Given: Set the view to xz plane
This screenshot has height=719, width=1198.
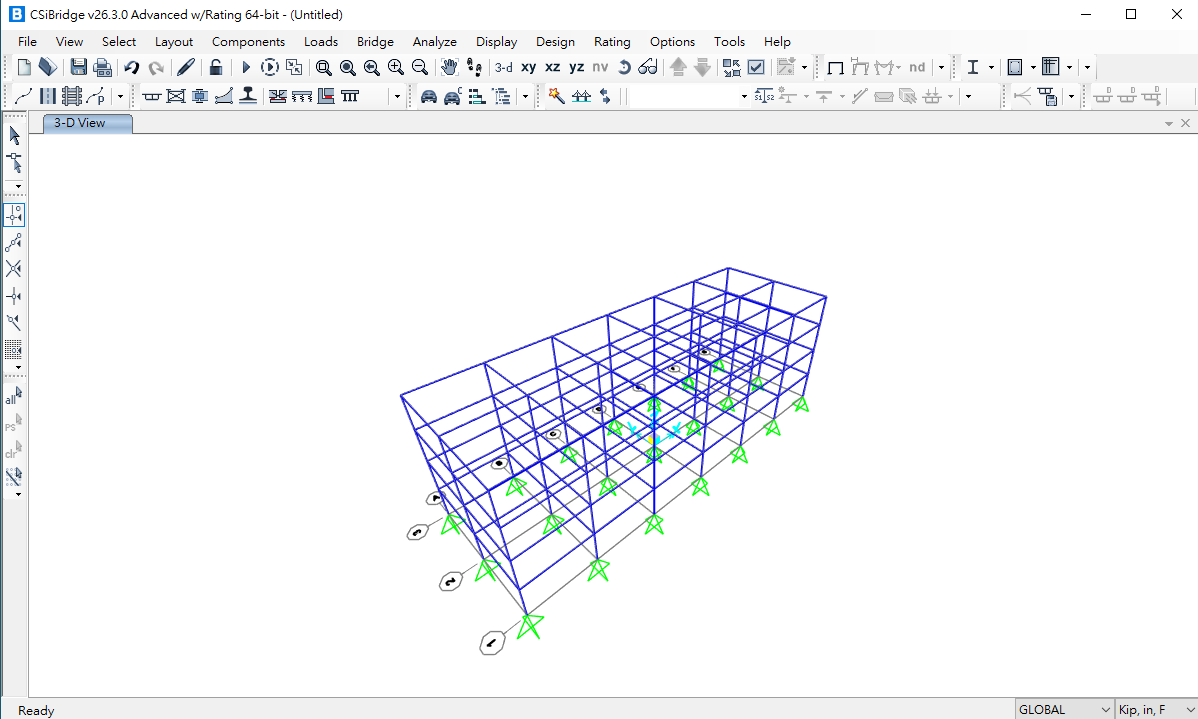Looking at the screenshot, I should click(552, 67).
